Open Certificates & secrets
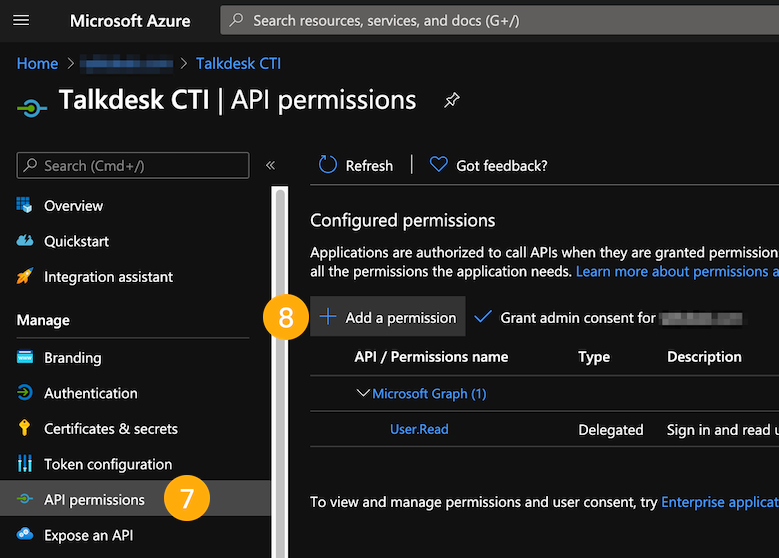 coord(111,429)
